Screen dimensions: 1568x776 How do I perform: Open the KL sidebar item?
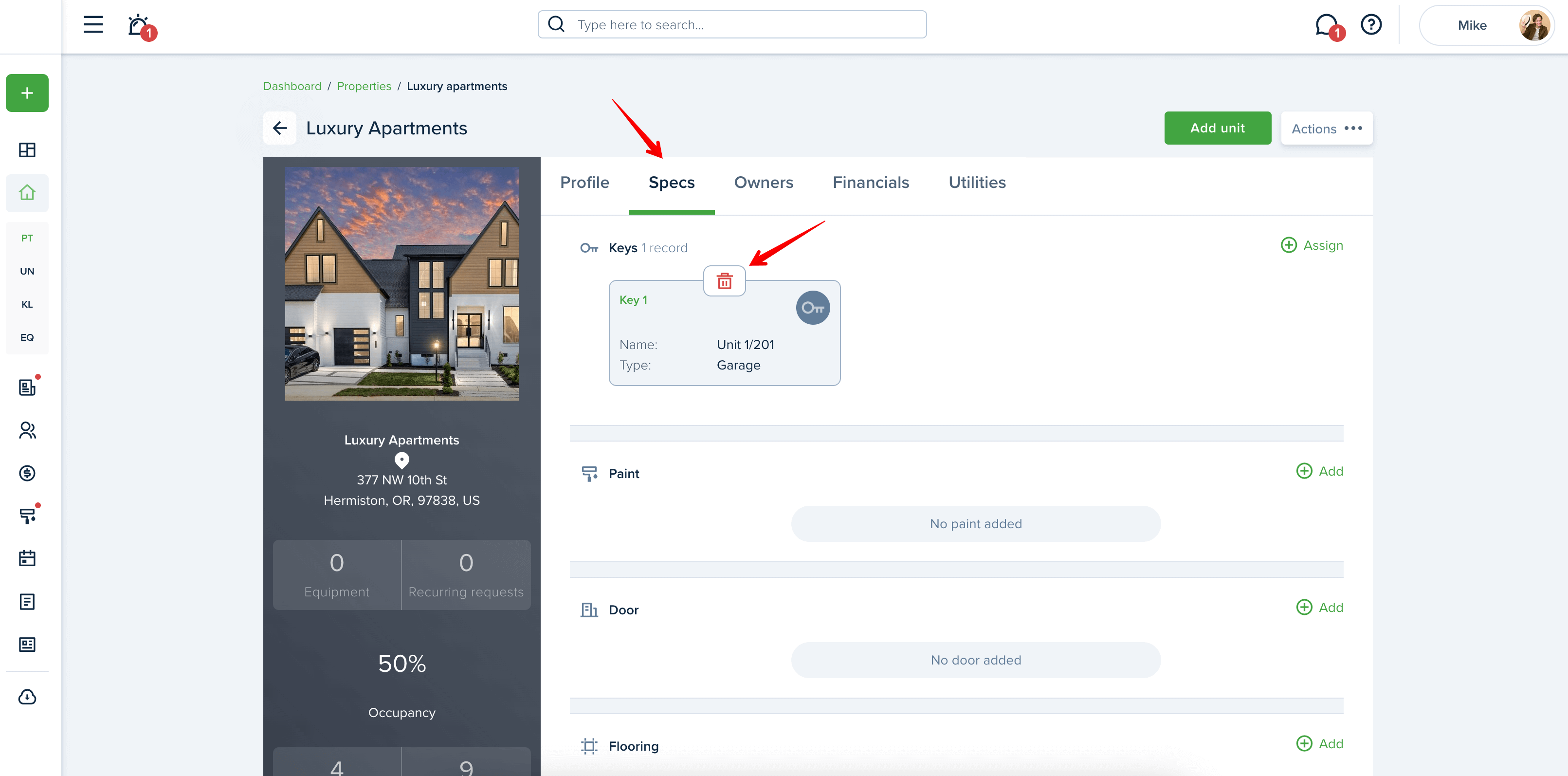click(x=27, y=304)
